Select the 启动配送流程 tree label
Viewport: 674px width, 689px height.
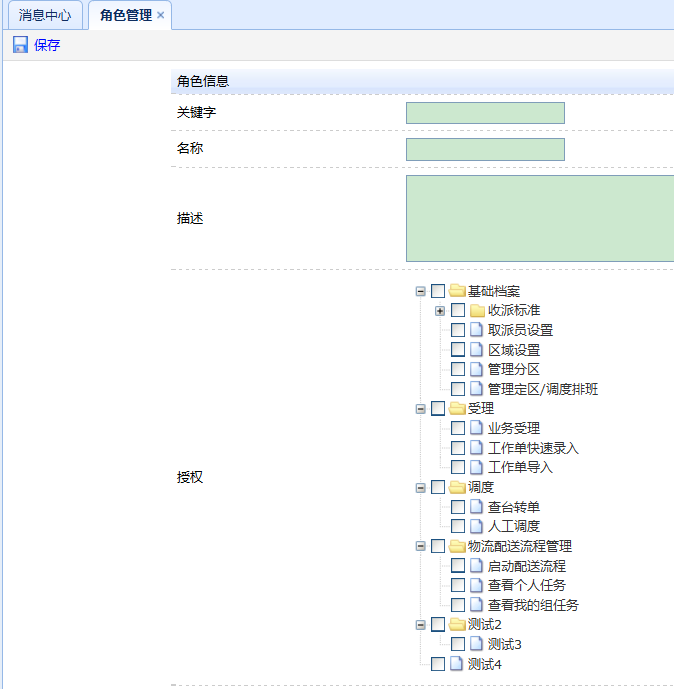tap(527, 566)
